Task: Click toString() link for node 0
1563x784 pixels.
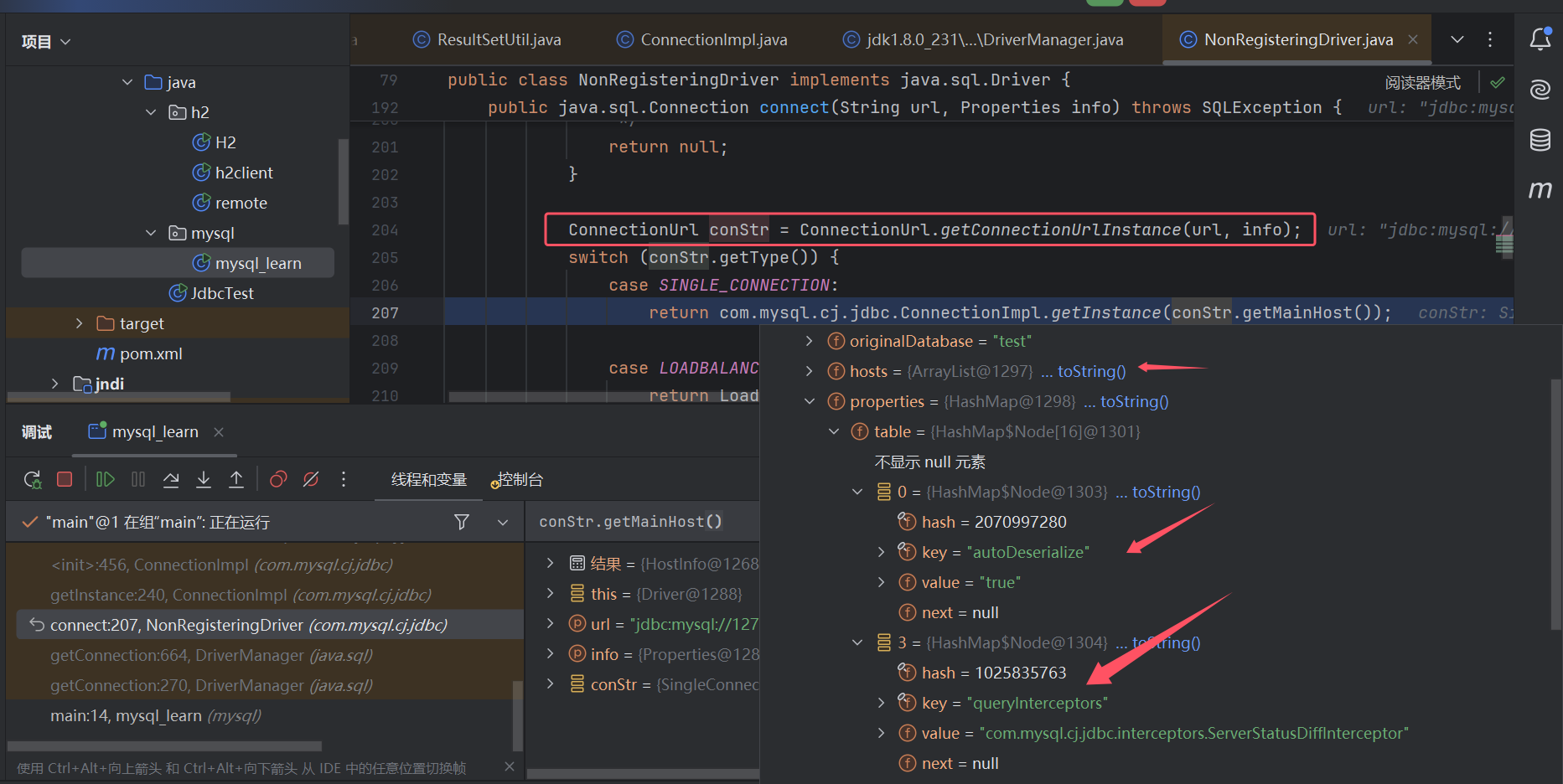Action: (x=1166, y=492)
